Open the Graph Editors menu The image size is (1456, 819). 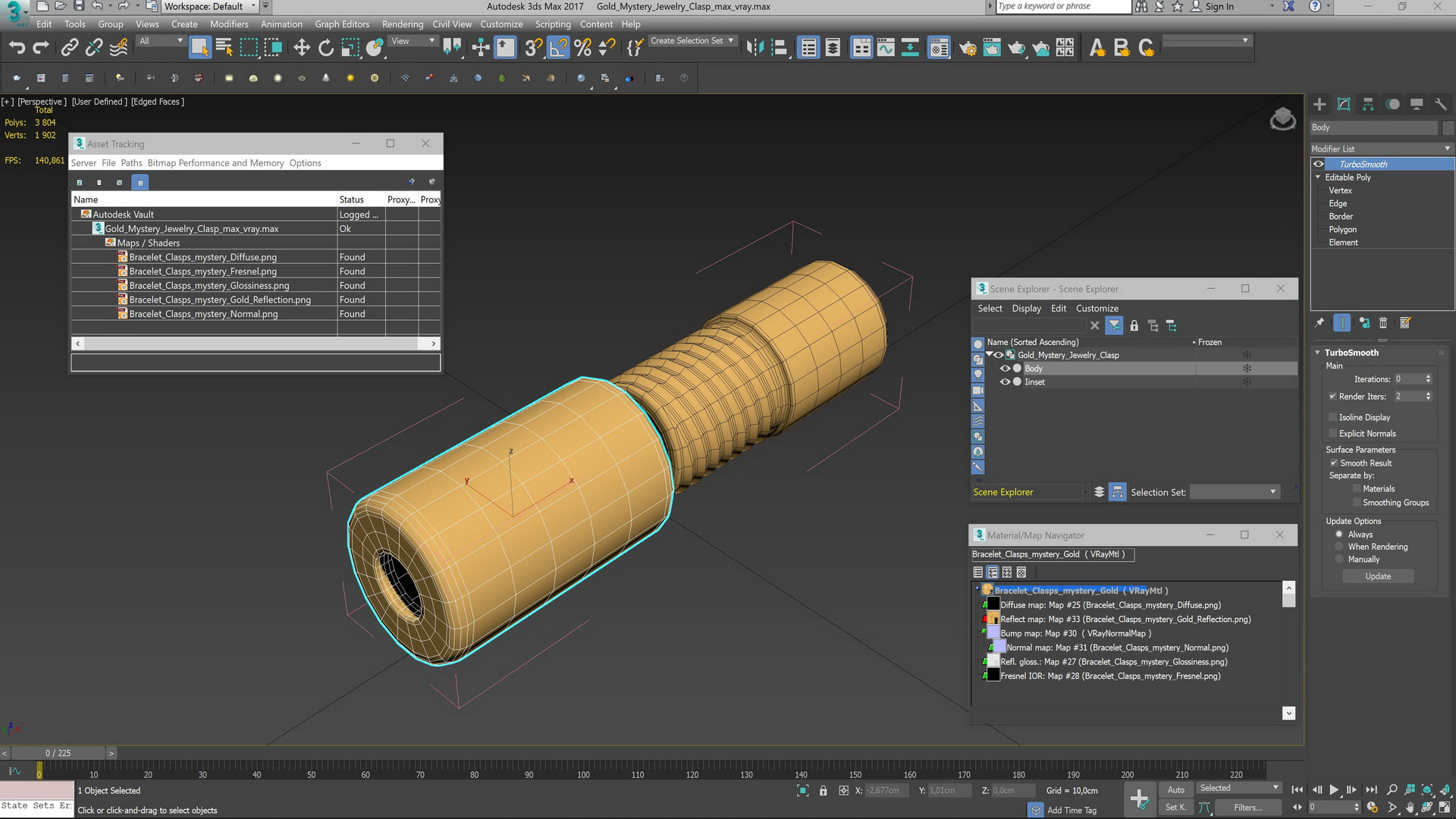click(x=342, y=24)
